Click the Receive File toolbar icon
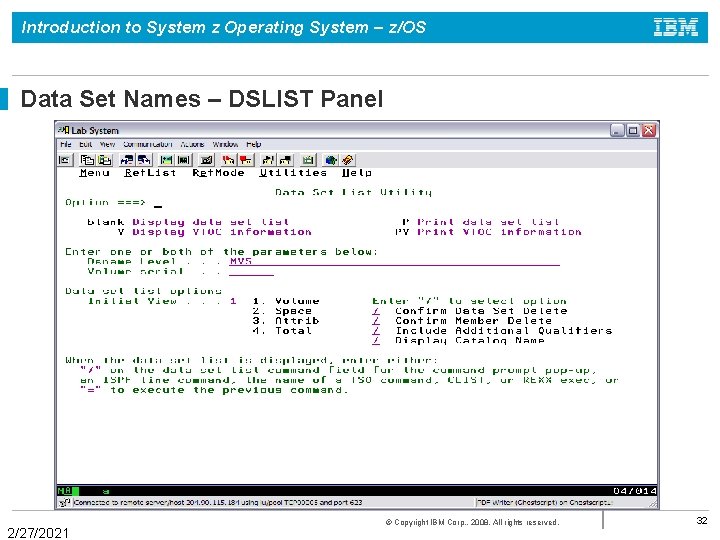 pos(144,160)
